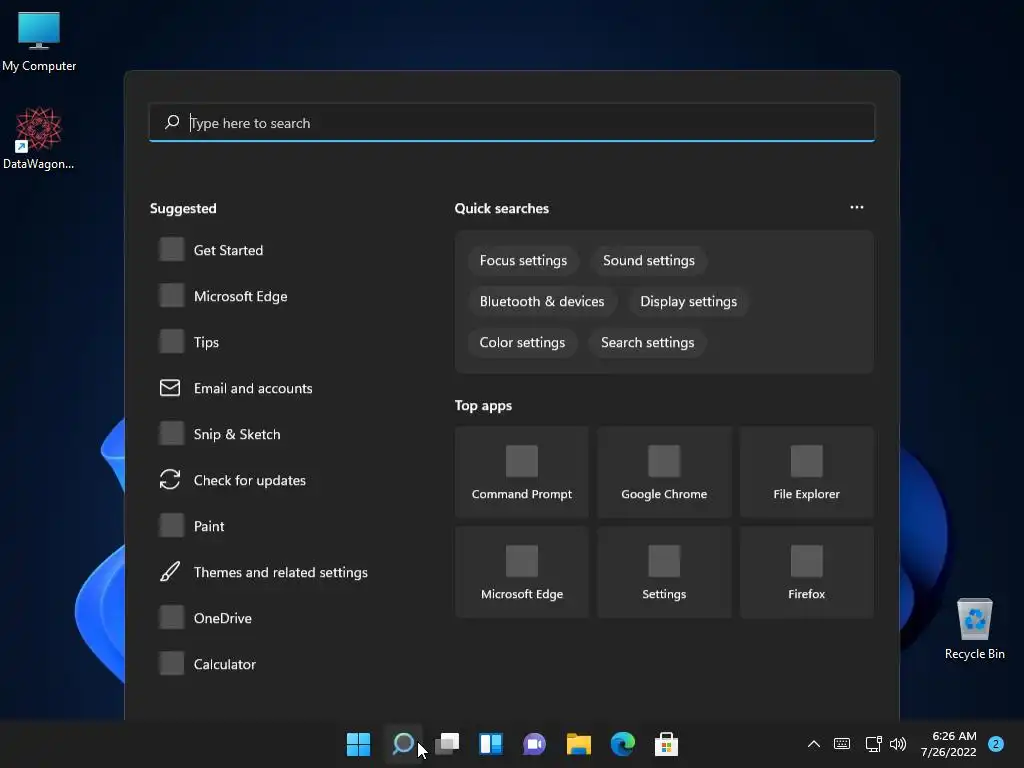Open the Widgets panel in taskbar
The height and width of the screenshot is (768, 1024).
pos(491,744)
